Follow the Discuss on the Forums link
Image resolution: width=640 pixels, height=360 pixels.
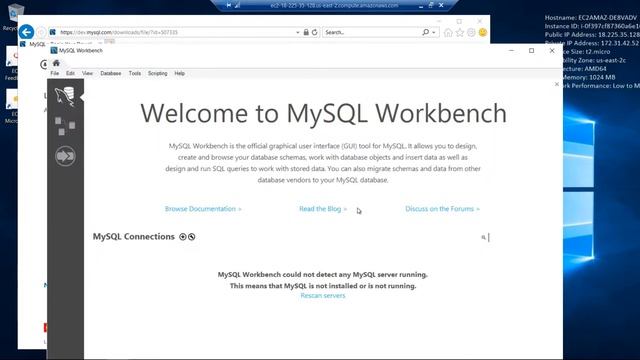point(442,209)
